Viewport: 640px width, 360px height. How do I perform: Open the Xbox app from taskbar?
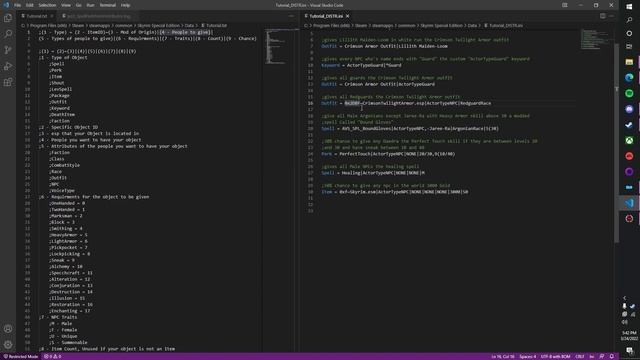coord(629,141)
